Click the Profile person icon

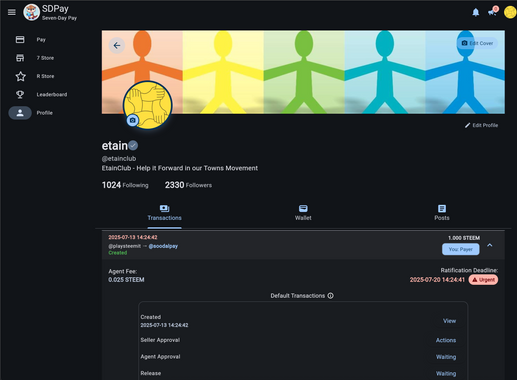(20, 113)
